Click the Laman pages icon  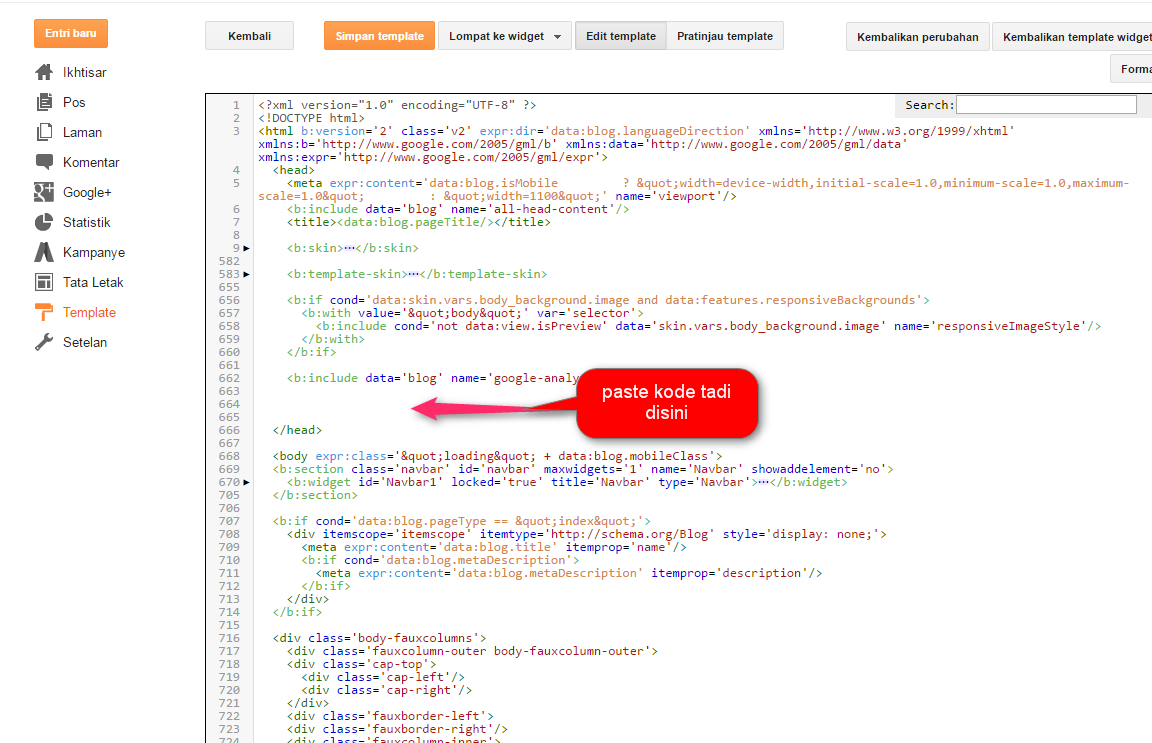point(44,132)
